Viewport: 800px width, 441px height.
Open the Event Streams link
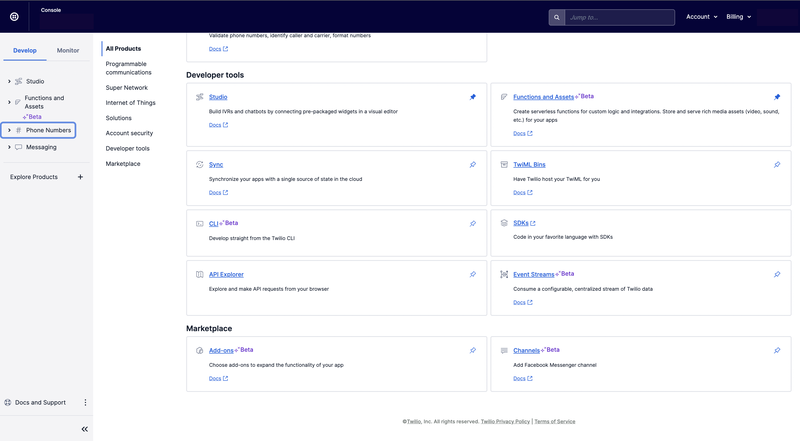[x=534, y=275]
